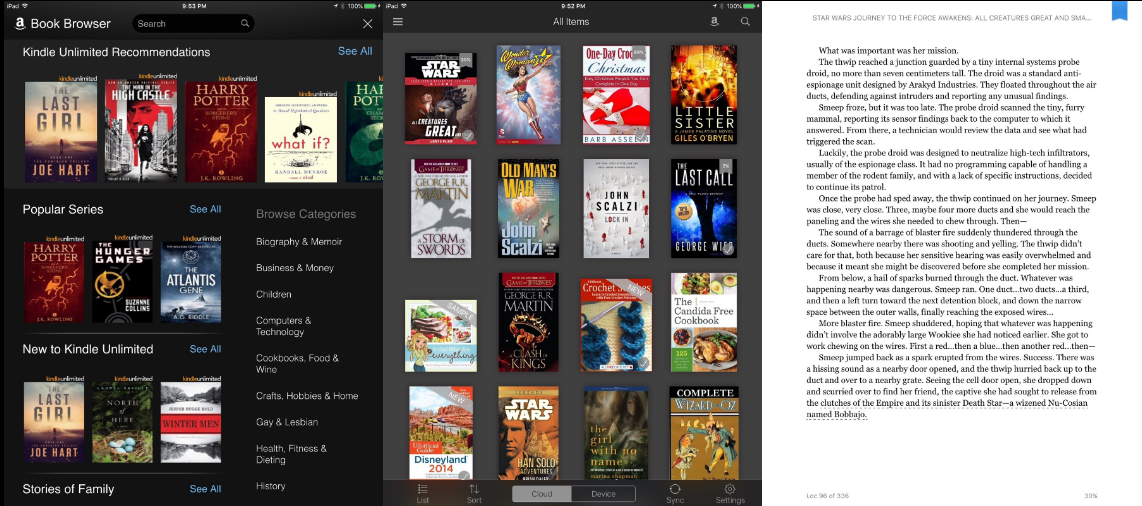Close the Book Browser with X
Screen dimensions: 1142x506
point(368,24)
